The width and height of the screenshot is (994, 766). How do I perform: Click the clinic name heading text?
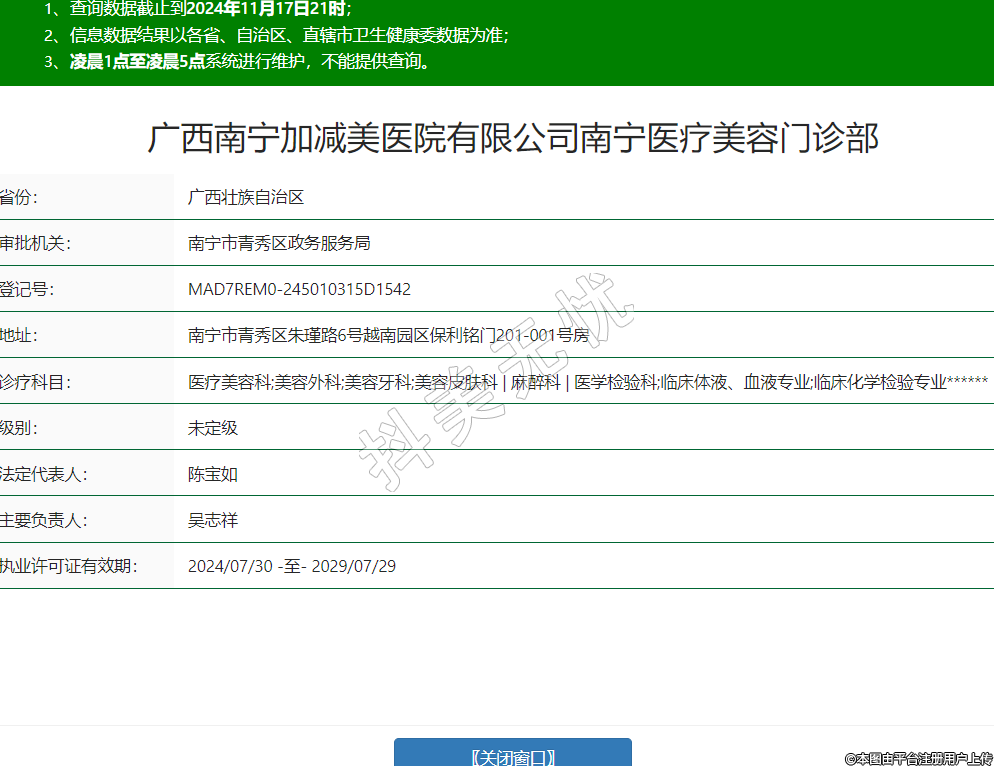point(512,138)
